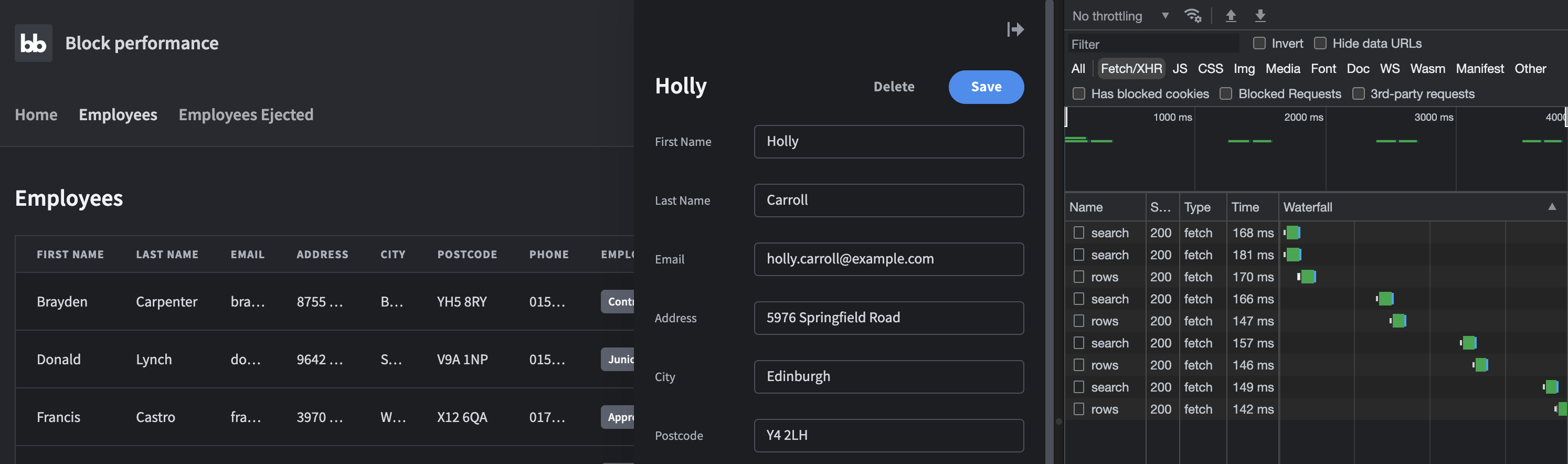This screenshot has width=1568, height=464.
Task: Open Employees Ejected navigation link
Action: [246, 114]
